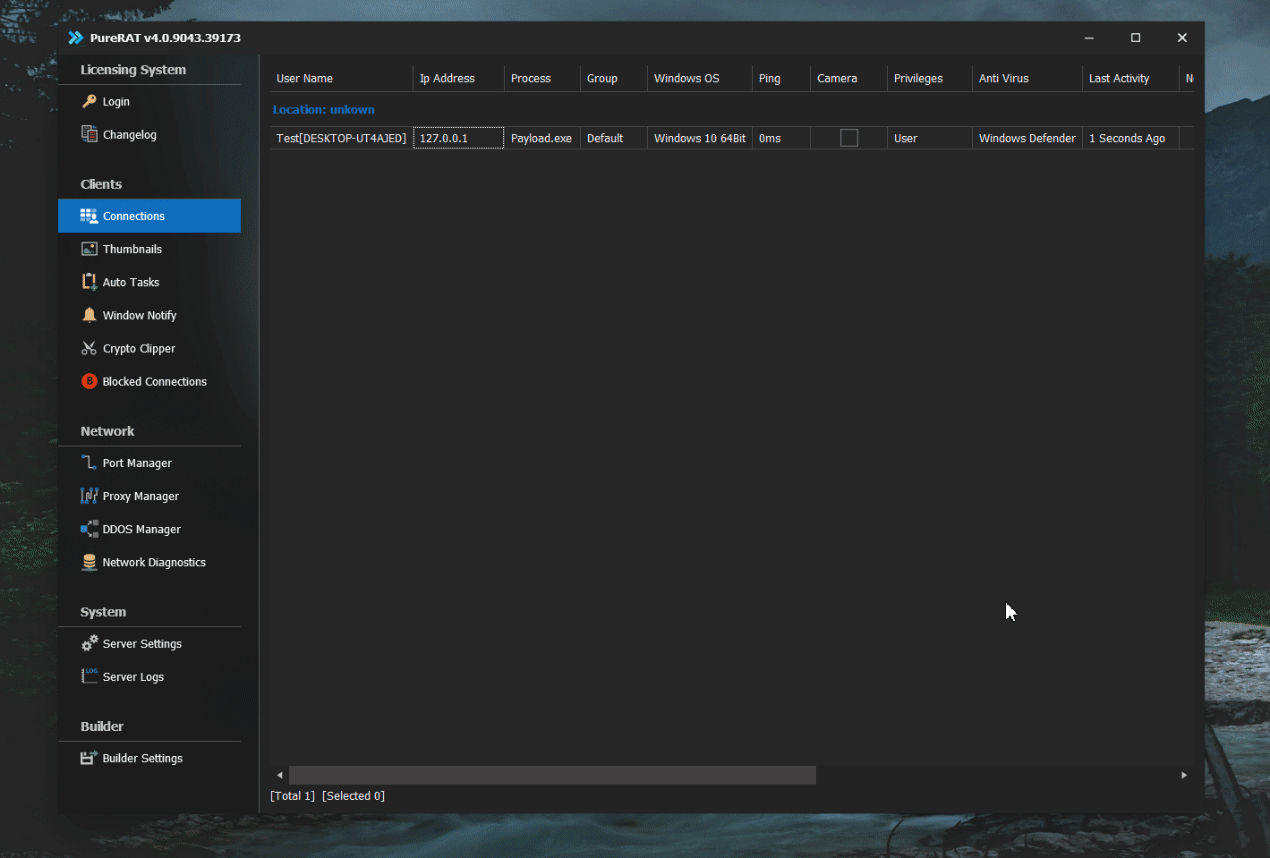
Task: Click the 127.0.0.1 address cell
Action: pos(458,138)
